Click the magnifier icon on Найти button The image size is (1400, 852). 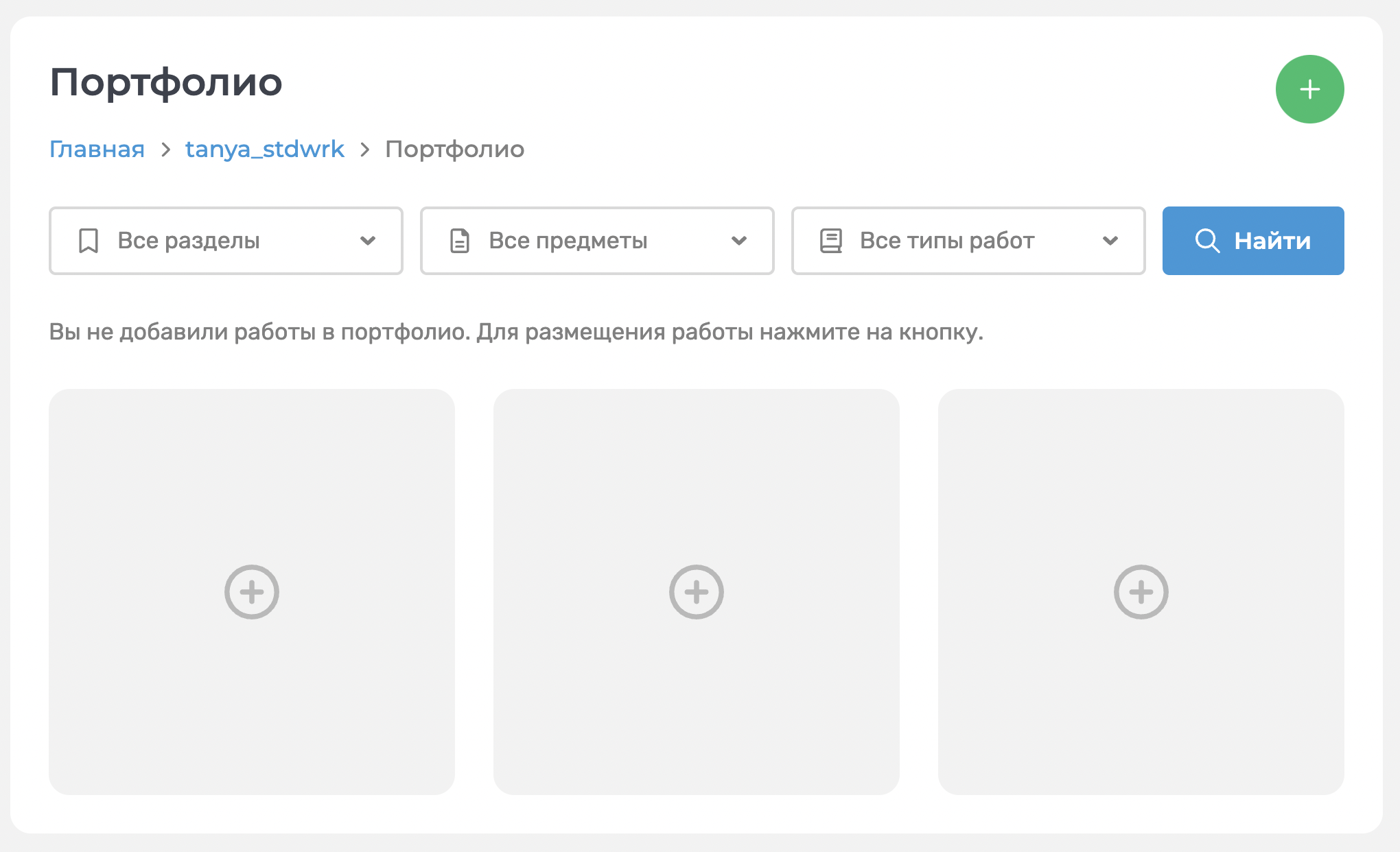[x=1207, y=241]
